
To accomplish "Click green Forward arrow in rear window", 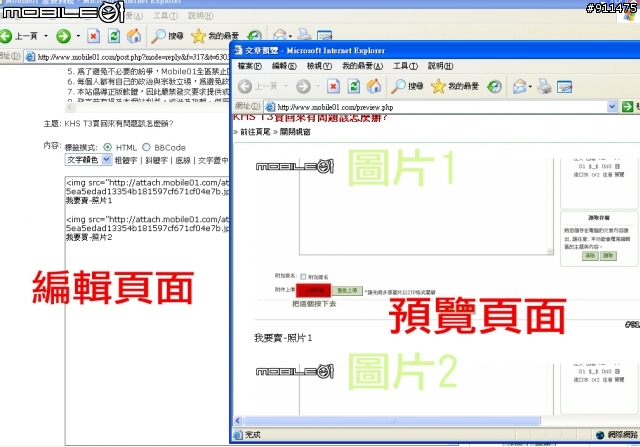I will 63,36.
